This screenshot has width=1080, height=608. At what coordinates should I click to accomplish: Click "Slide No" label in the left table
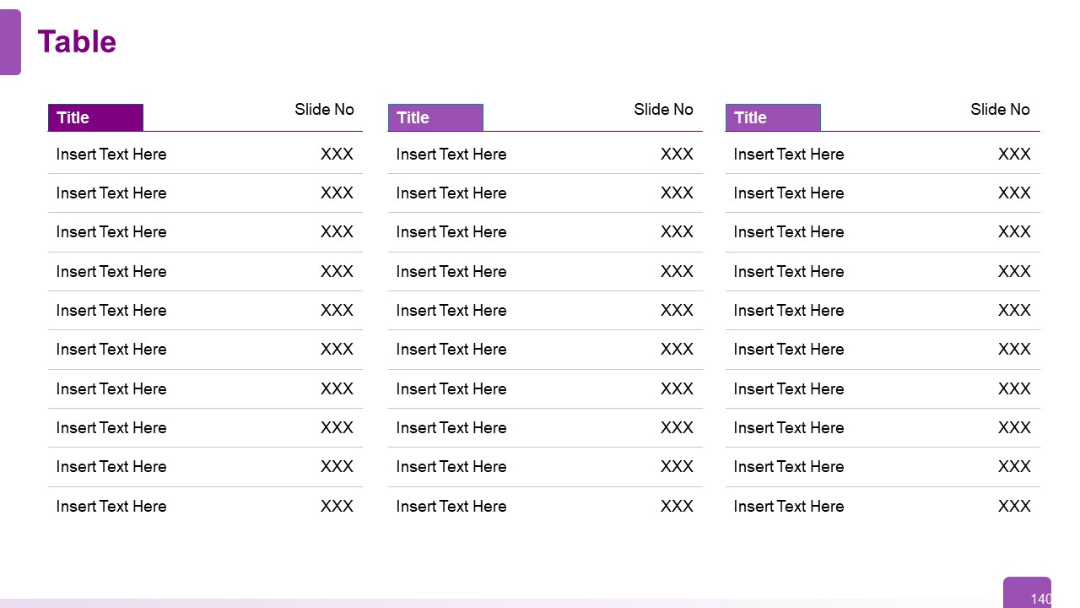(x=324, y=109)
